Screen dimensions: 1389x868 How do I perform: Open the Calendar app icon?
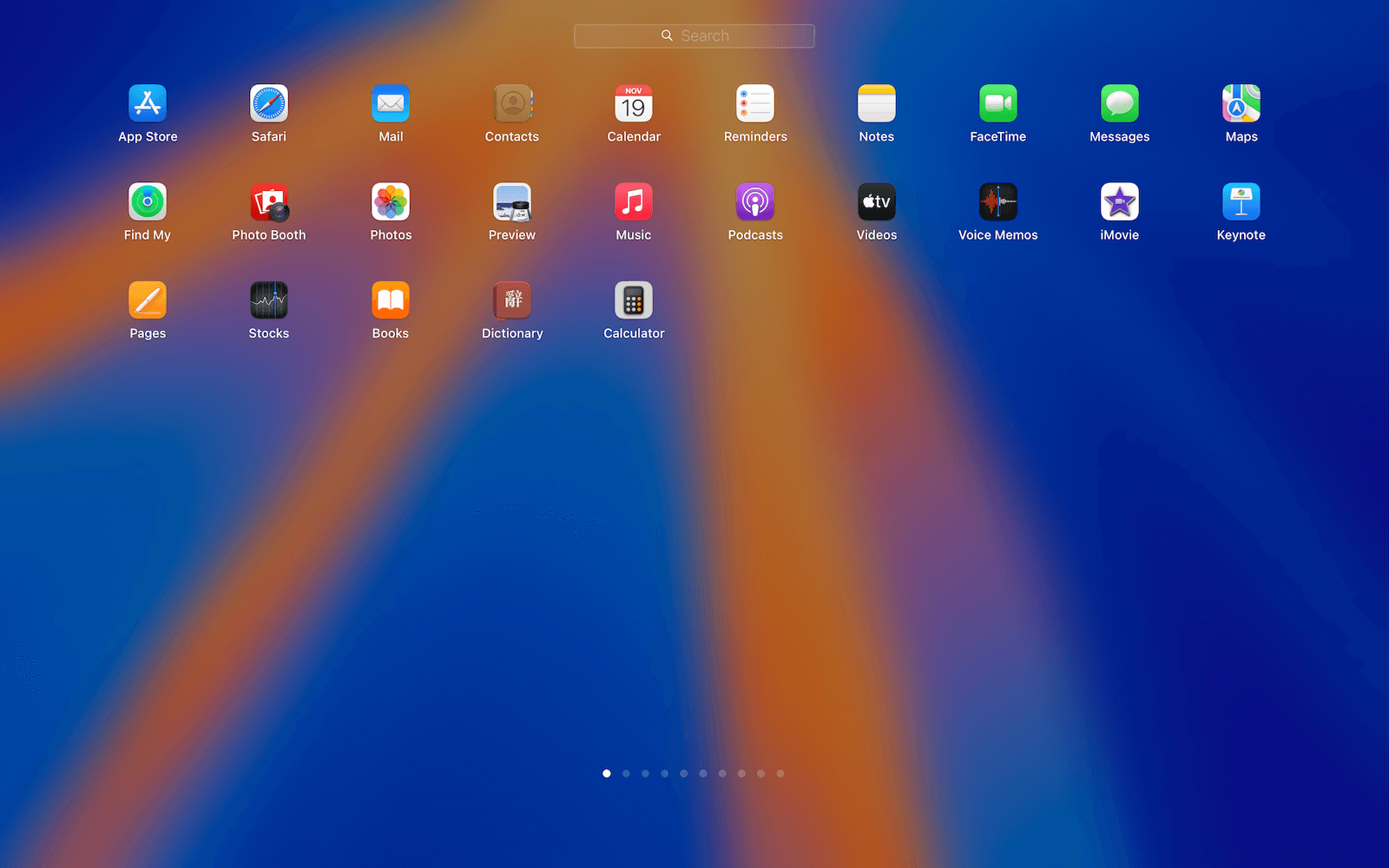click(634, 104)
